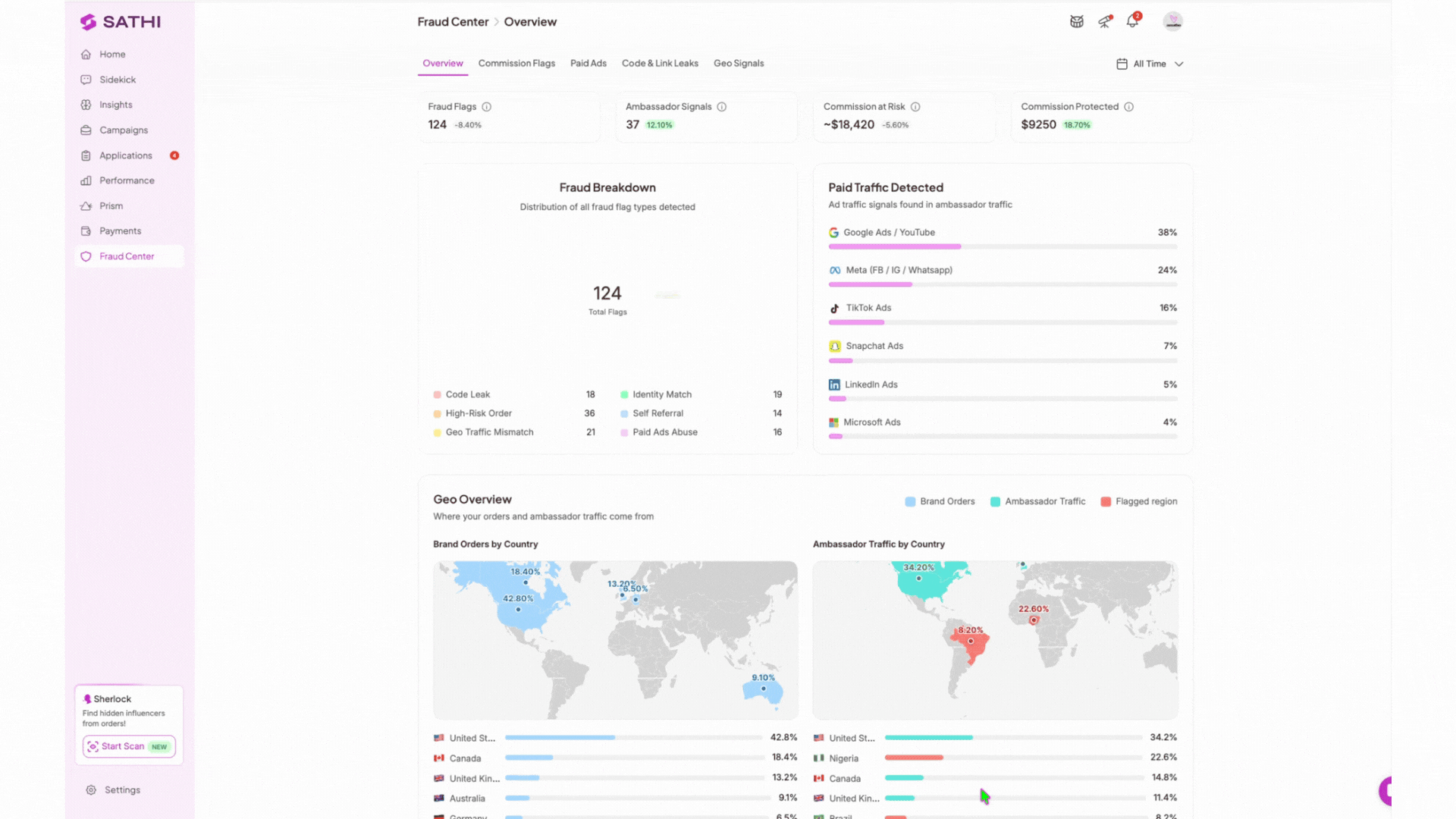
Task: Click the Microsoft Ads icon
Action: (833, 422)
